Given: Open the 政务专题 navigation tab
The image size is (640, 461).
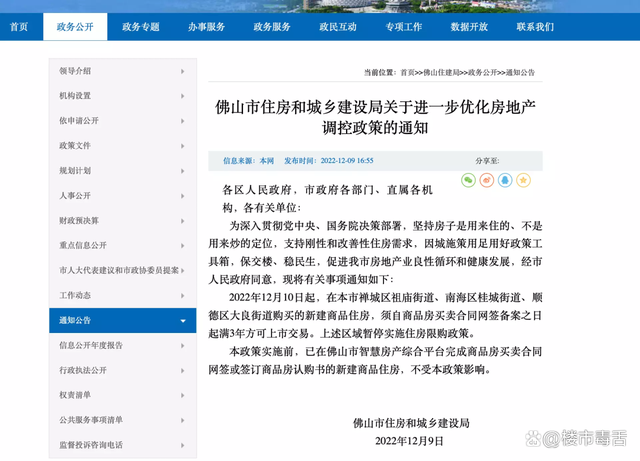Looking at the screenshot, I should [x=141, y=27].
